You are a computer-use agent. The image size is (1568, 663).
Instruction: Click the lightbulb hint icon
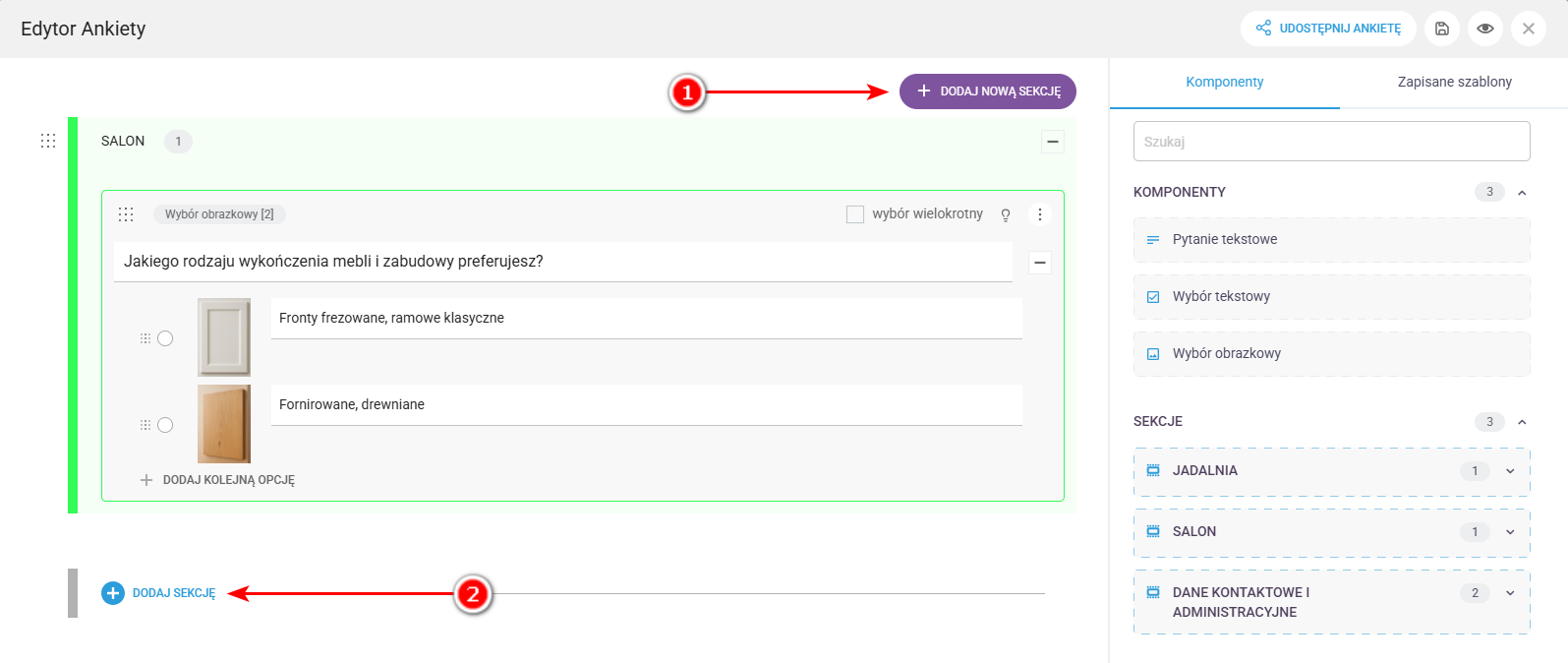[1006, 214]
